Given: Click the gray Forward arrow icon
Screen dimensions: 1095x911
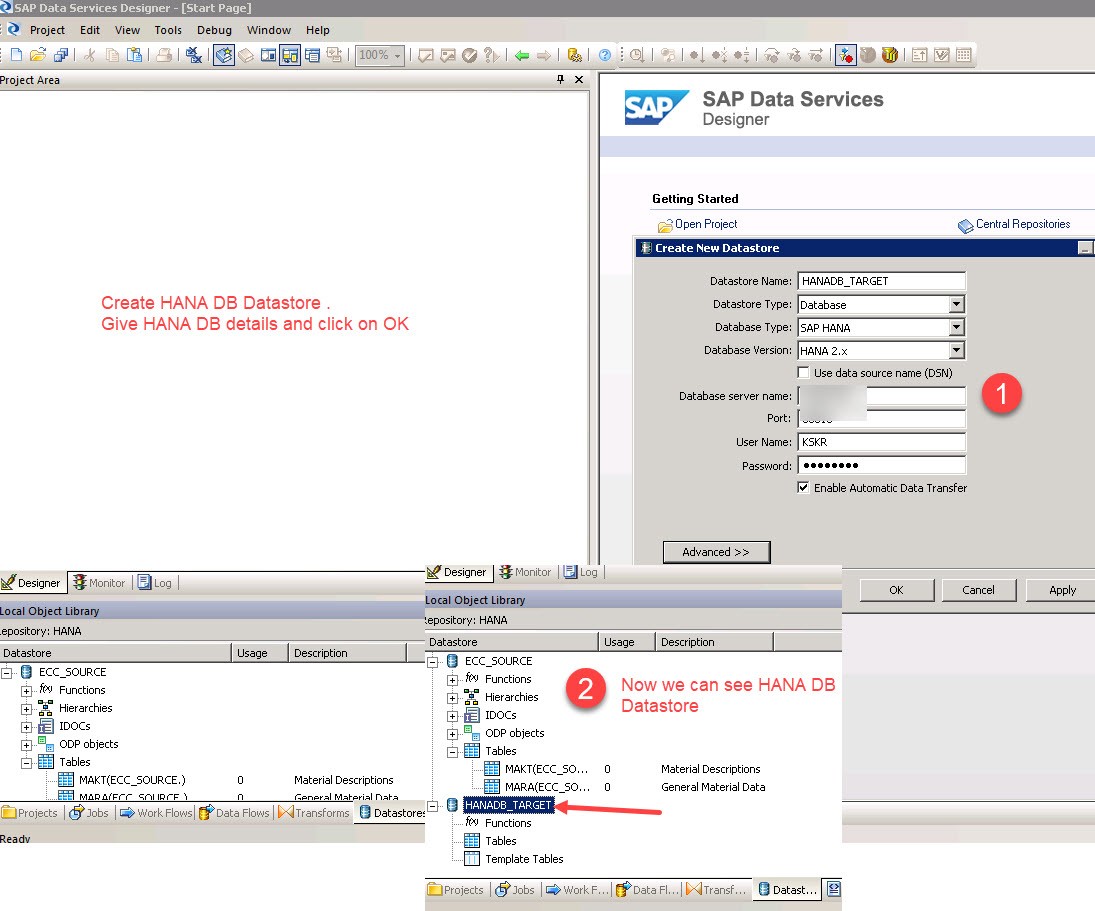Looking at the screenshot, I should [x=543, y=55].
